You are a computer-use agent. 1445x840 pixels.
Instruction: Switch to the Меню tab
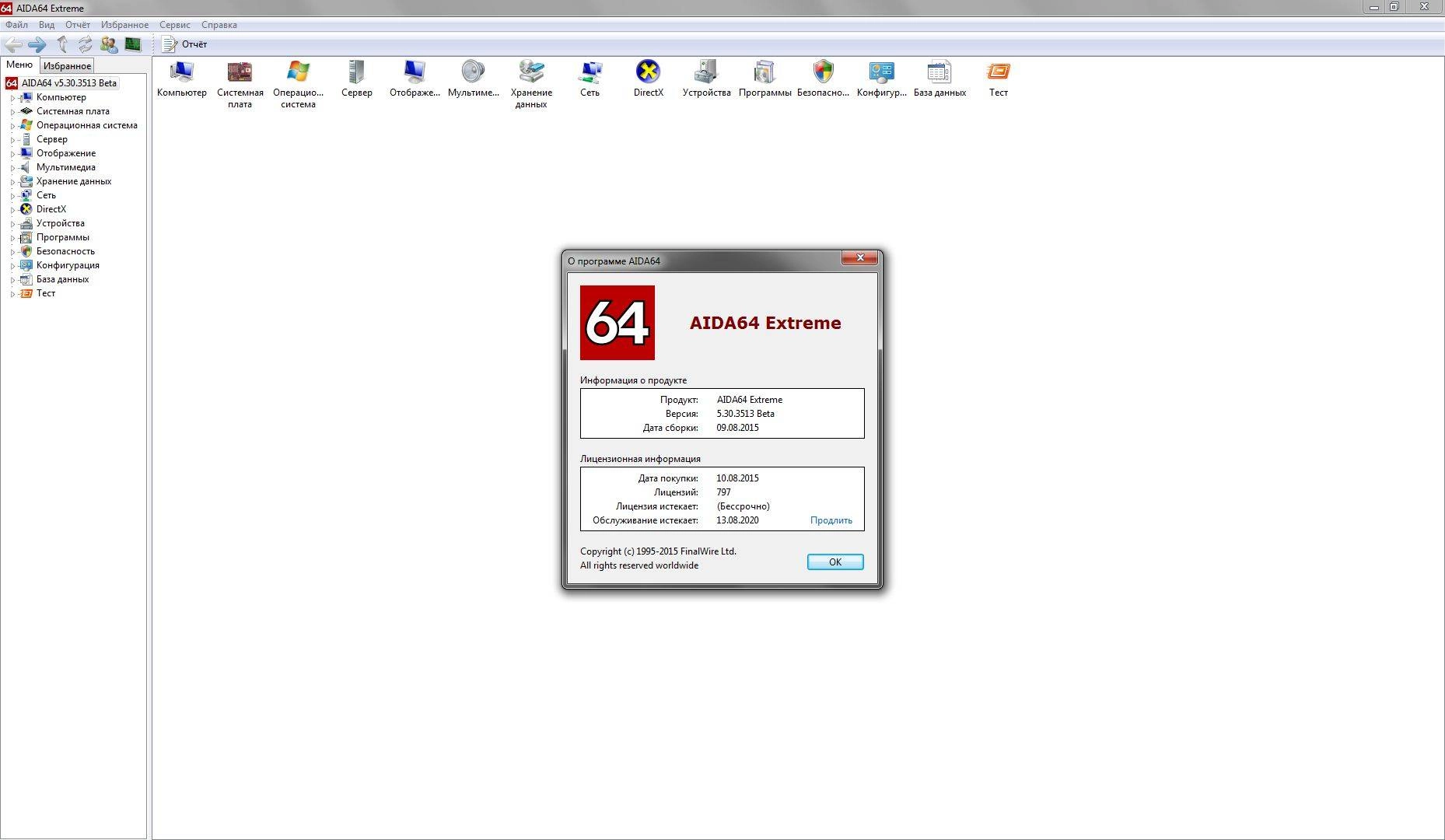(x=19, y=65)
